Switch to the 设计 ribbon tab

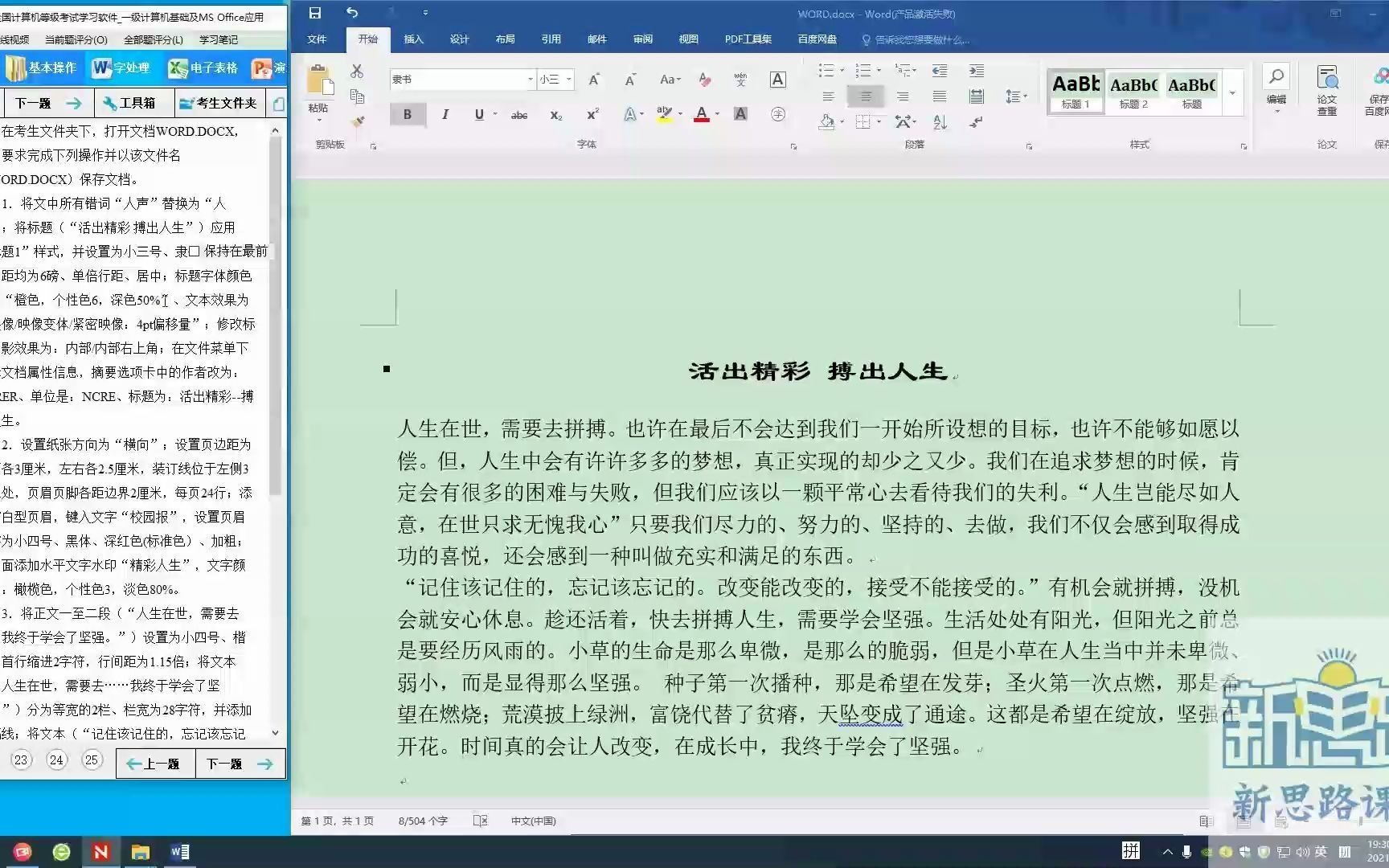tap(458, 39)
